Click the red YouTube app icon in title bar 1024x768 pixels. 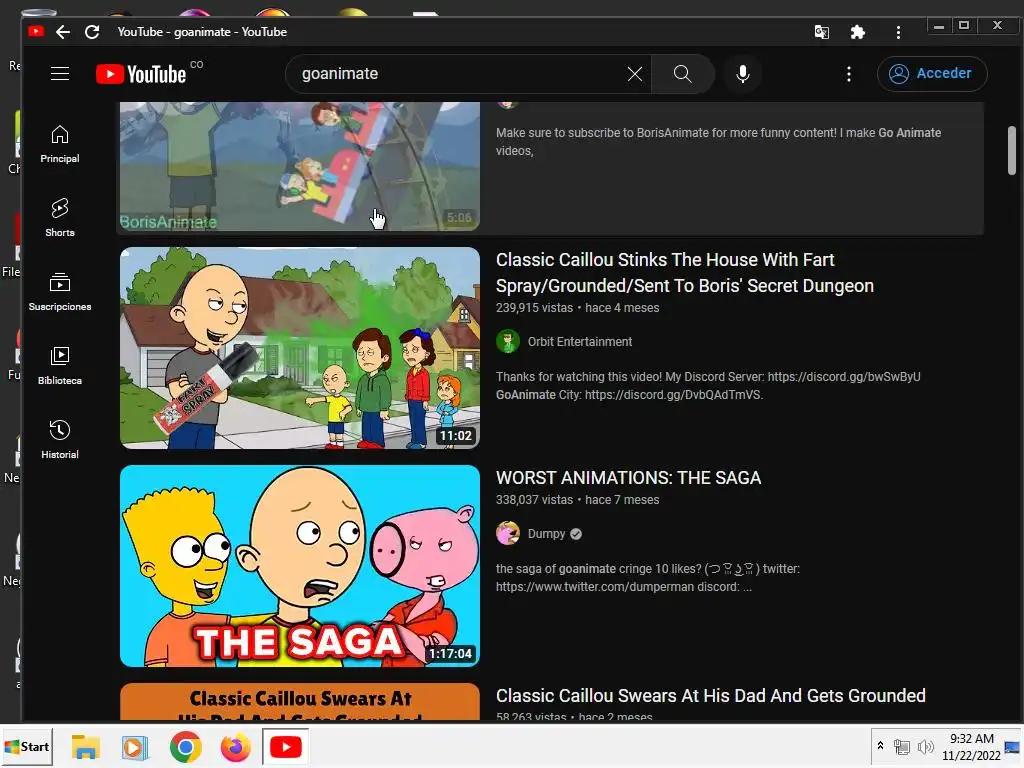click(36, 31)
